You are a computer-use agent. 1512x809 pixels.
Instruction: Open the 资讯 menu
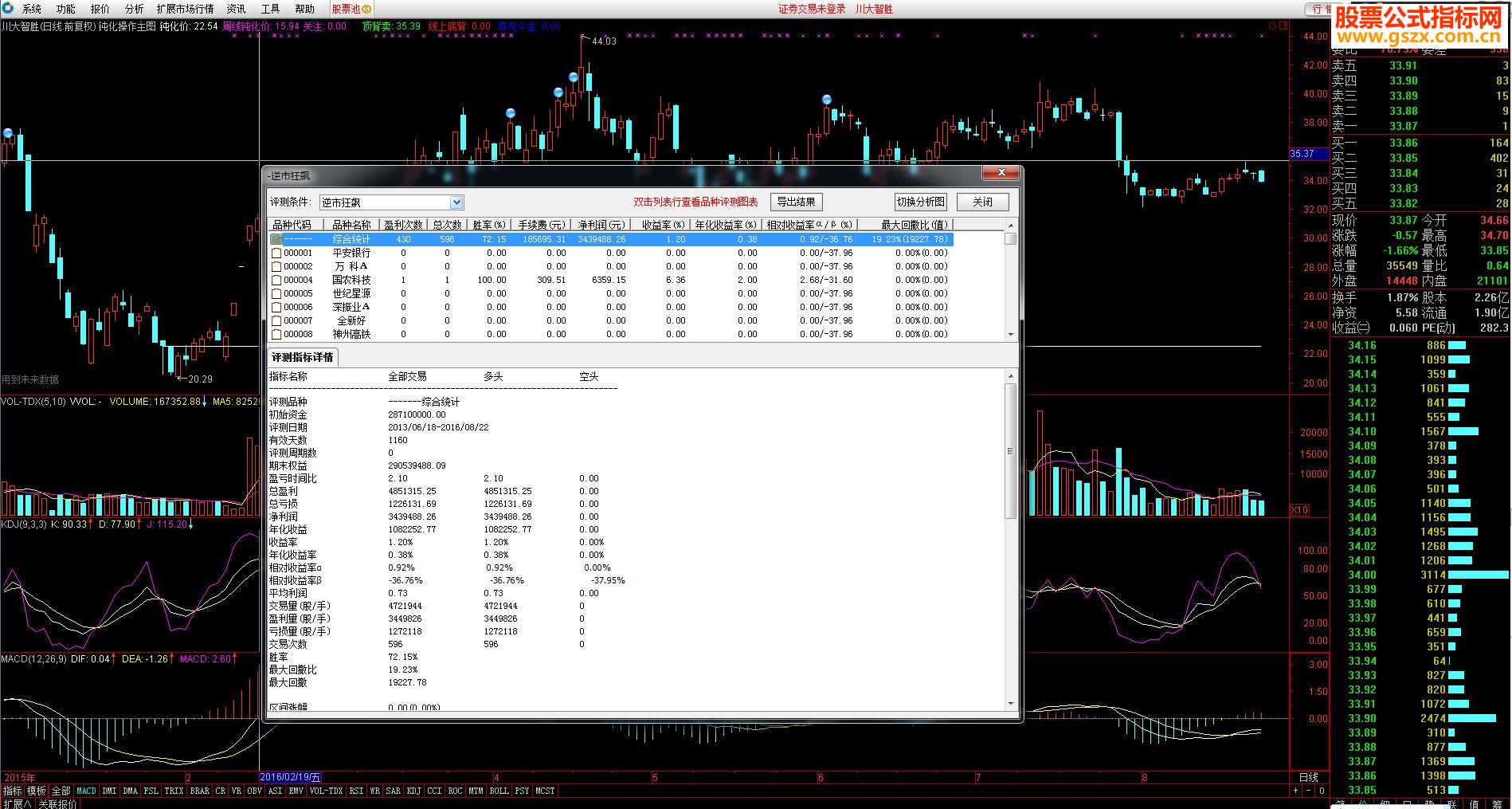(x=236, y=9)
